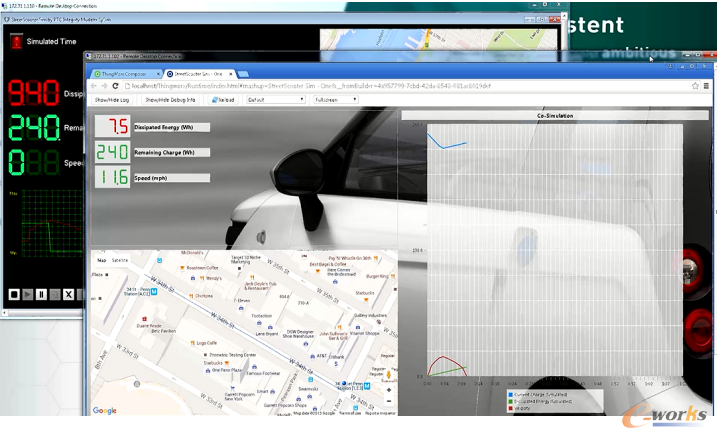Open the Fullscreen dropdown

tap(335, 100)
